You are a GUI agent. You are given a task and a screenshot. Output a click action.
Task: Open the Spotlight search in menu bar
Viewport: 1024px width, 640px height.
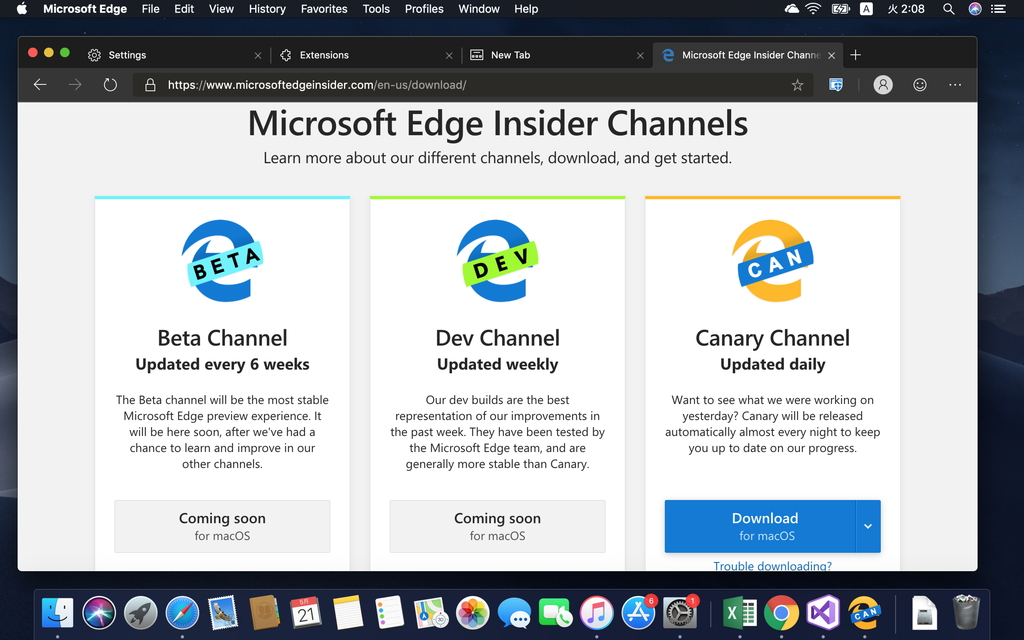tap(948, 9)
